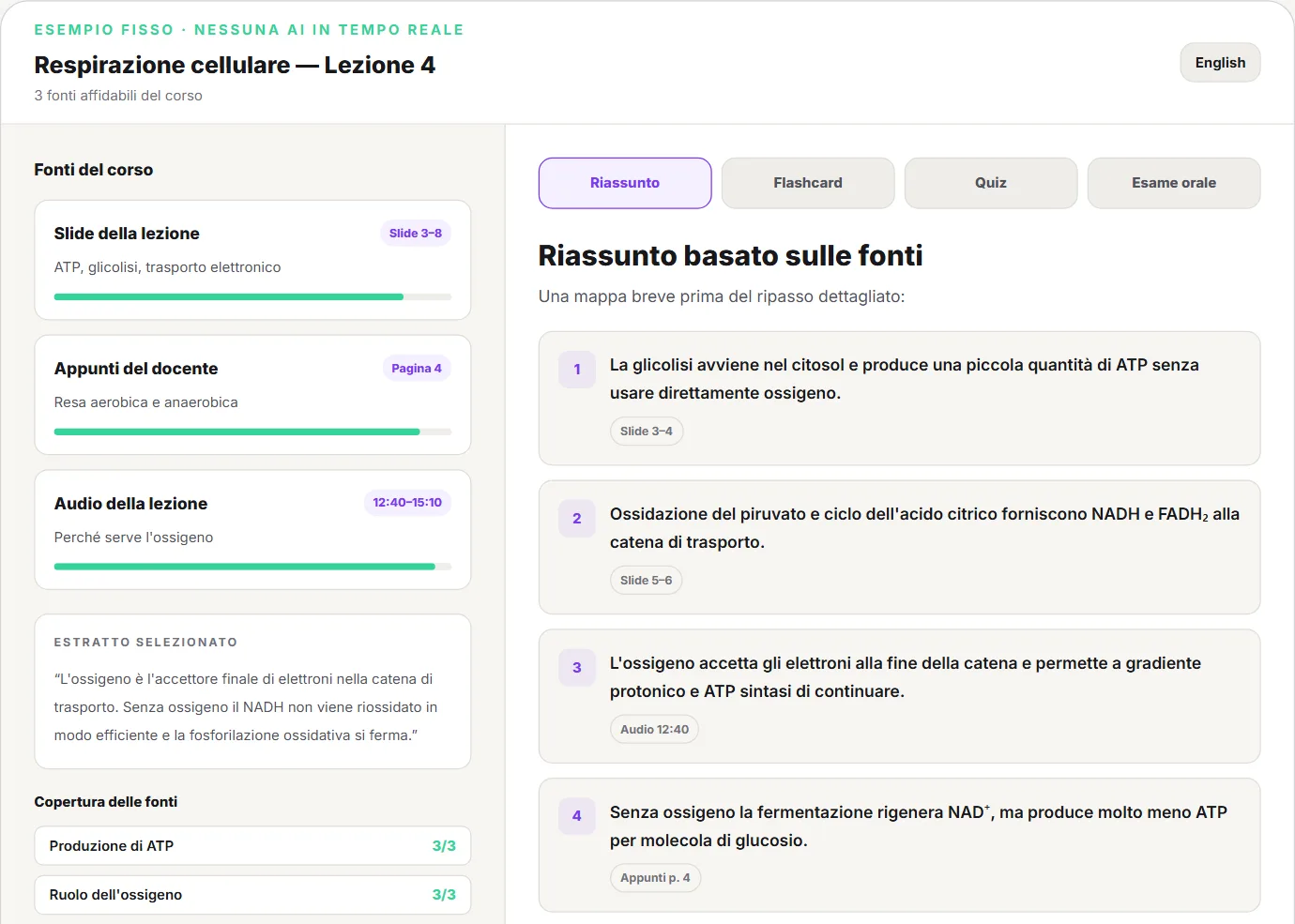Open the Audio 12:40 citation chip
Screen dimensions: 1295x924
(654, 730)
